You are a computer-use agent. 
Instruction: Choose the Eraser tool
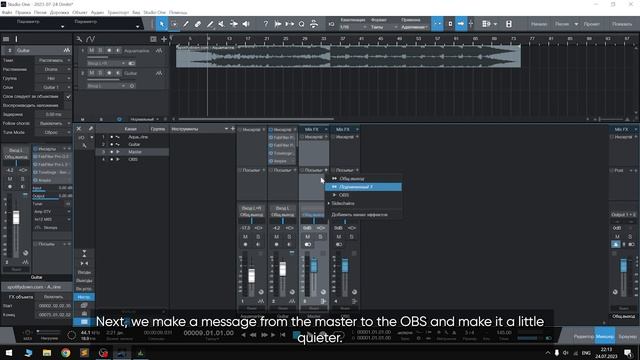(198, 24)
